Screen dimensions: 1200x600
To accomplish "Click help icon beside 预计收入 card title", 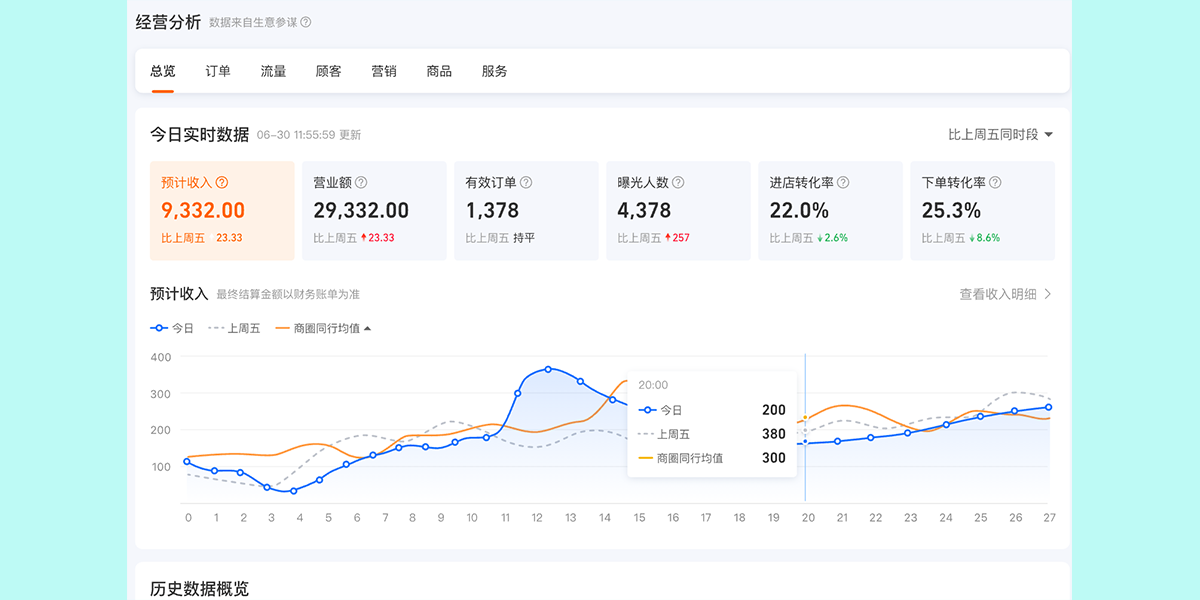I will point(222,183).
